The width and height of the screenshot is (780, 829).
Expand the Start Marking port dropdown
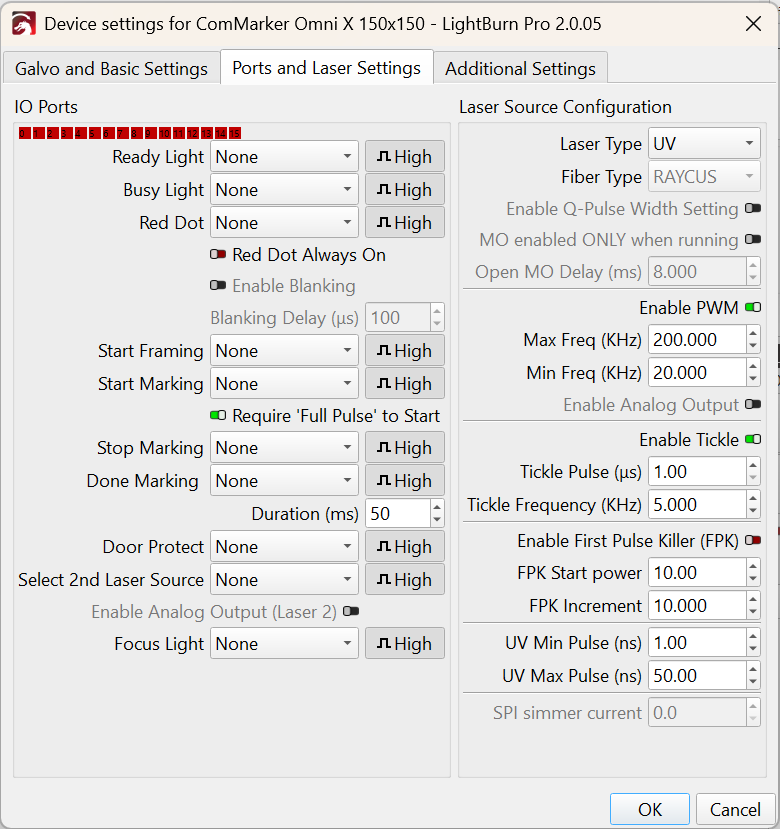(284, 384)
